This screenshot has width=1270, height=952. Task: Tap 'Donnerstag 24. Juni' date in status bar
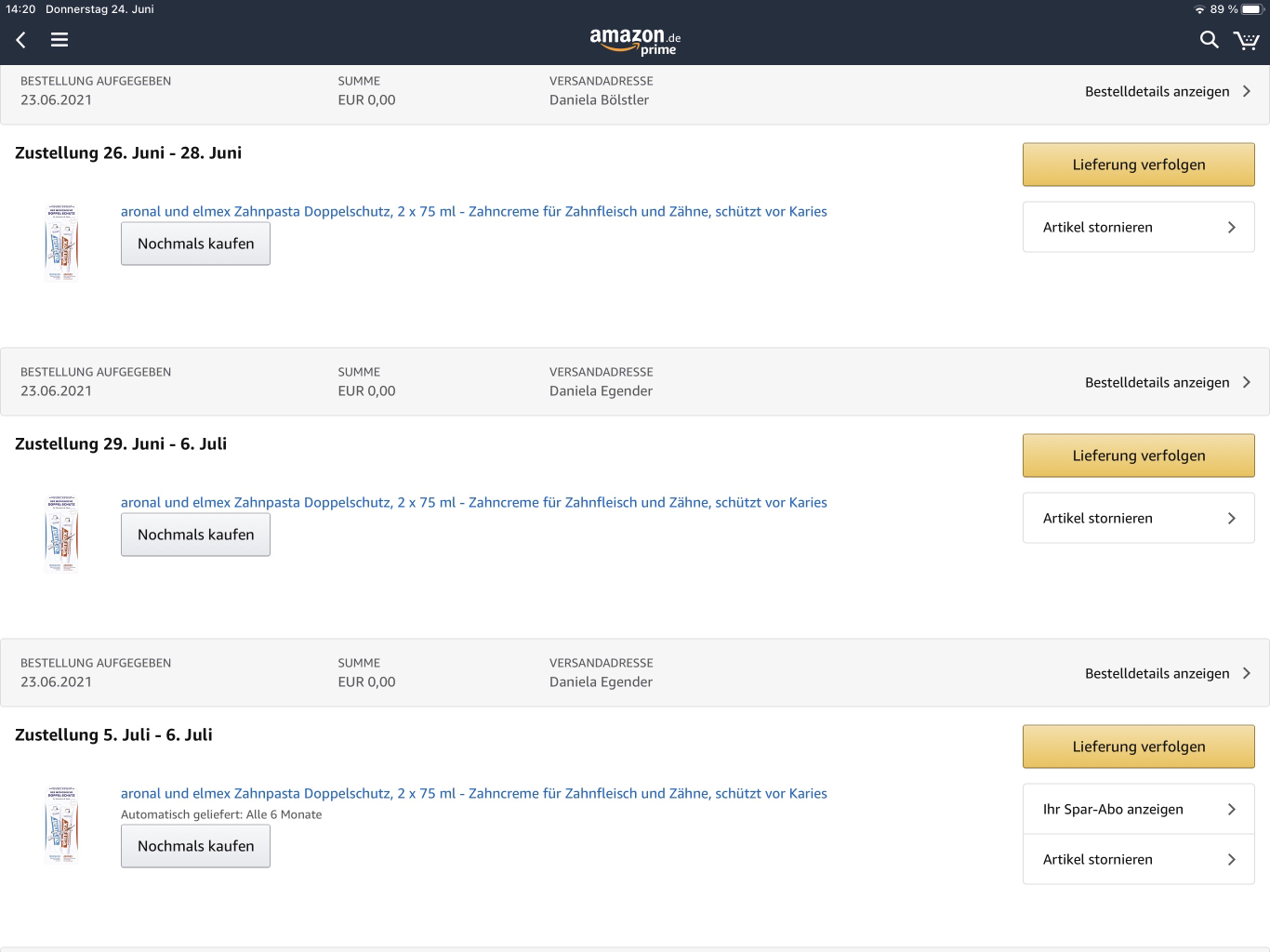click(99, 9)
